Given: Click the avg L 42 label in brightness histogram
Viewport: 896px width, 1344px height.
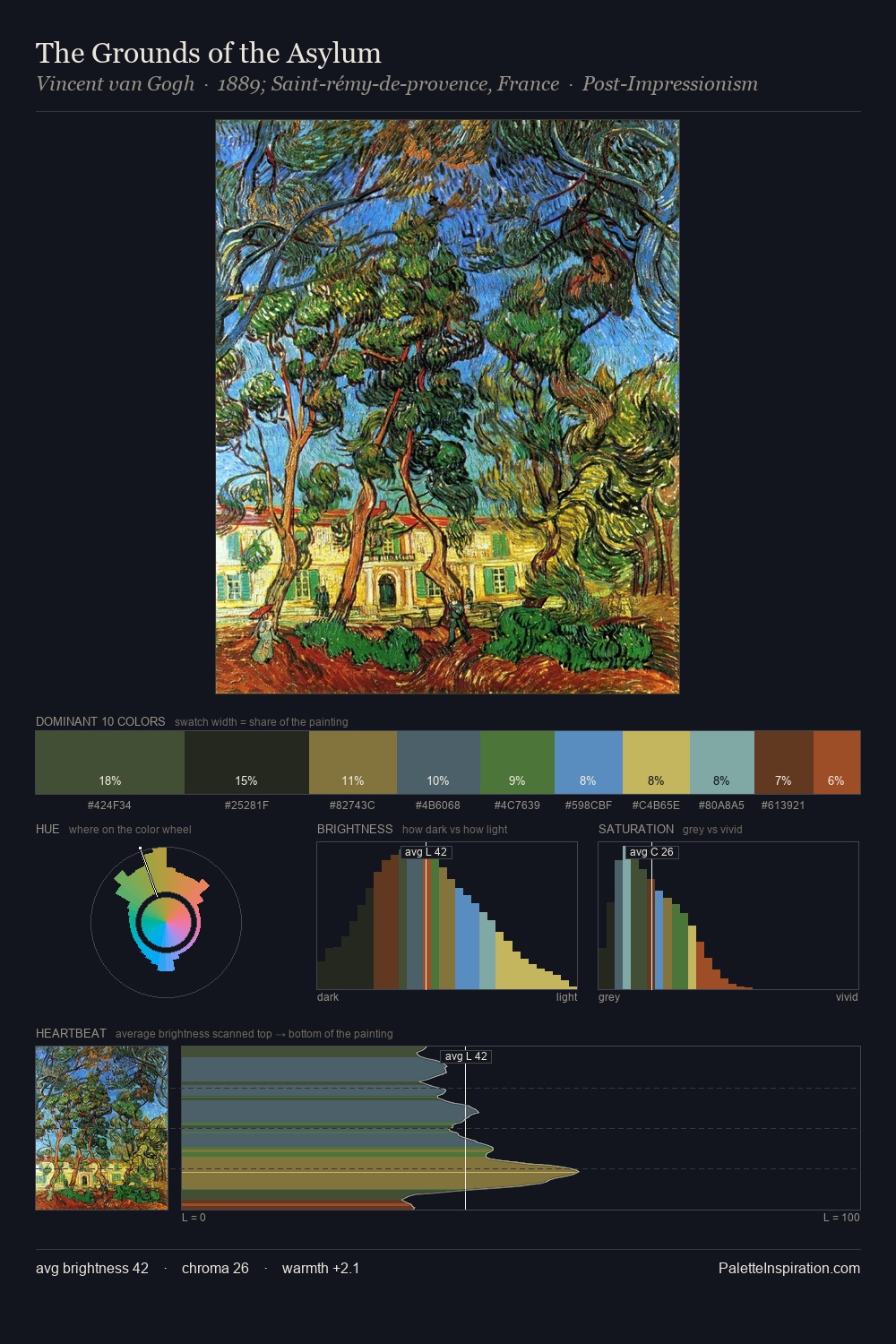Looking at the screenshot, I should (426, 852).
